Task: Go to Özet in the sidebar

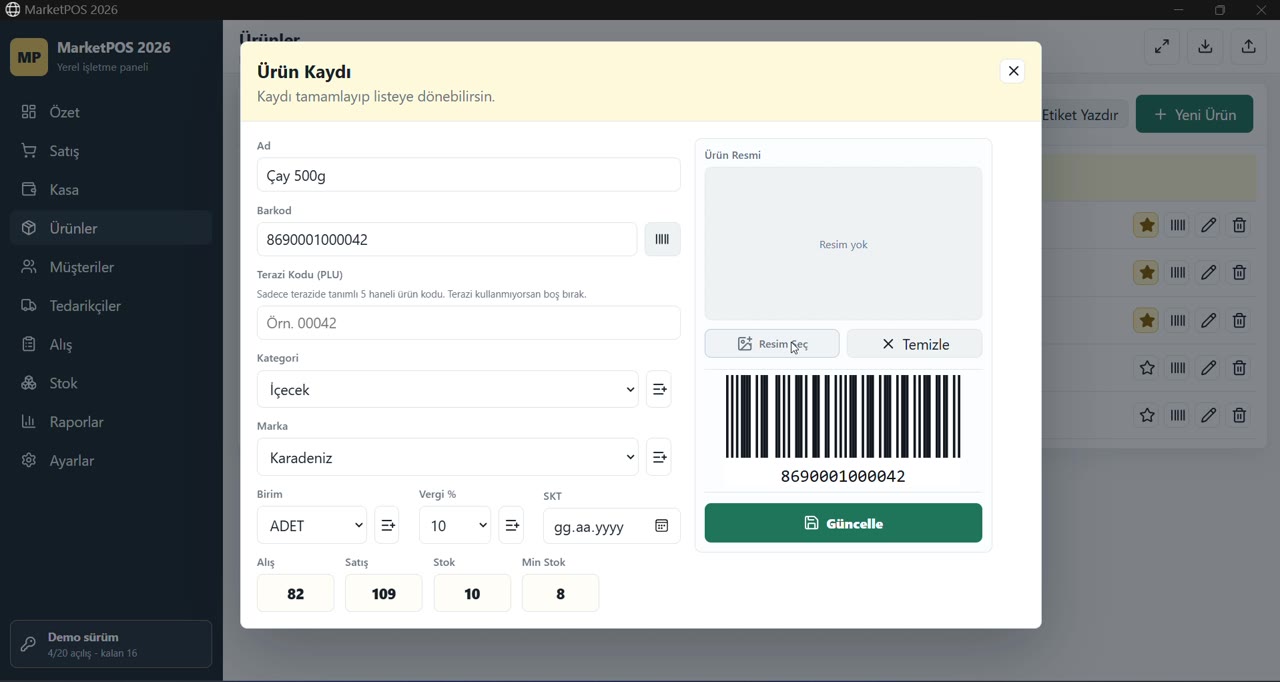Action: tap(111, 112)
